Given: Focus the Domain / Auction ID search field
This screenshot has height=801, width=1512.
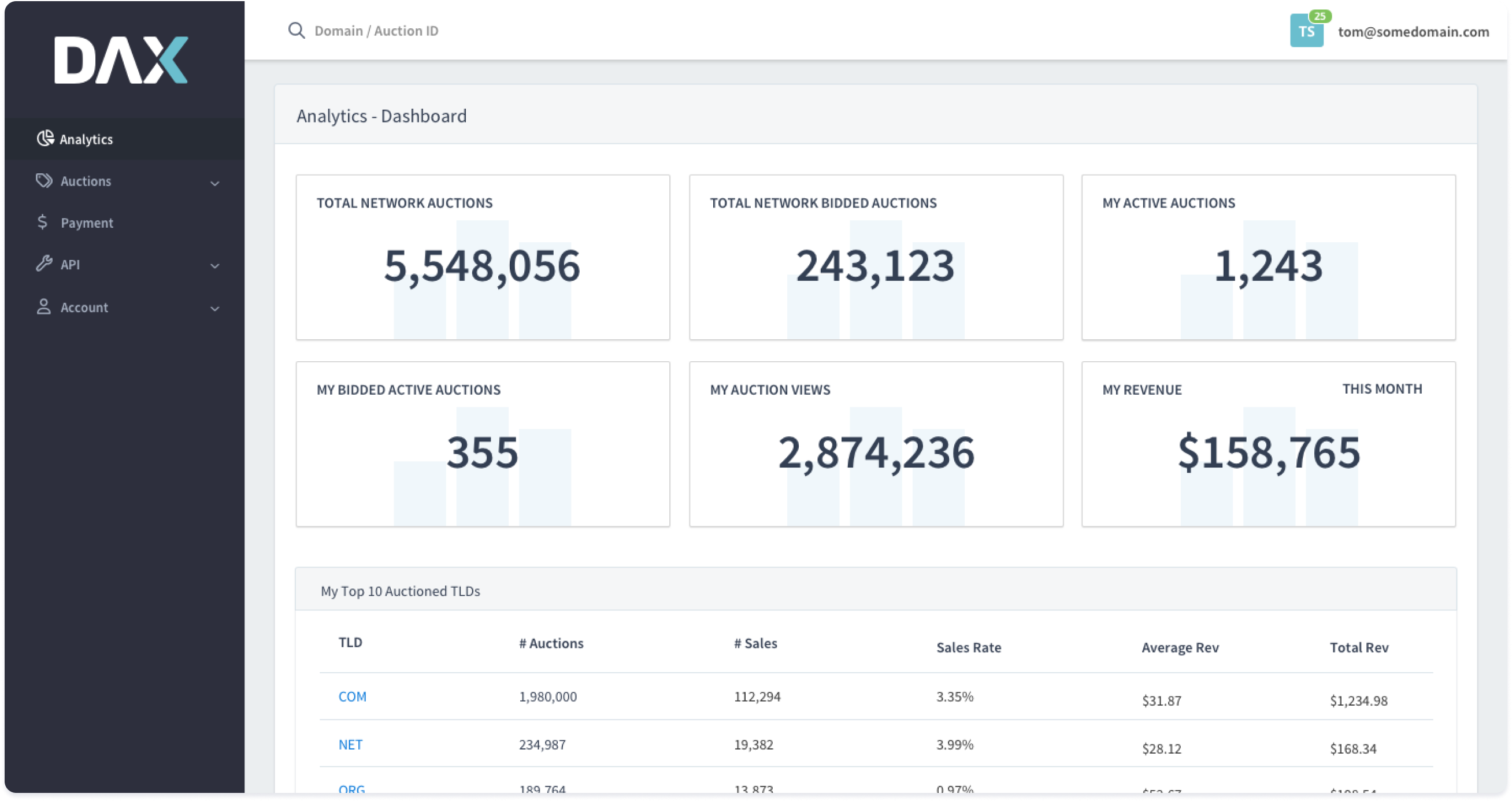Looking at the screenshot, I should [377, 31].
